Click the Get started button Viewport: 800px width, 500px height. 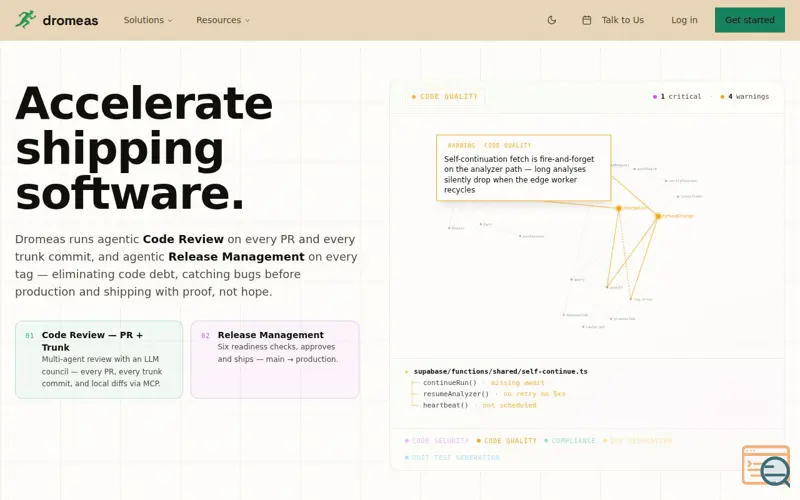749,20
